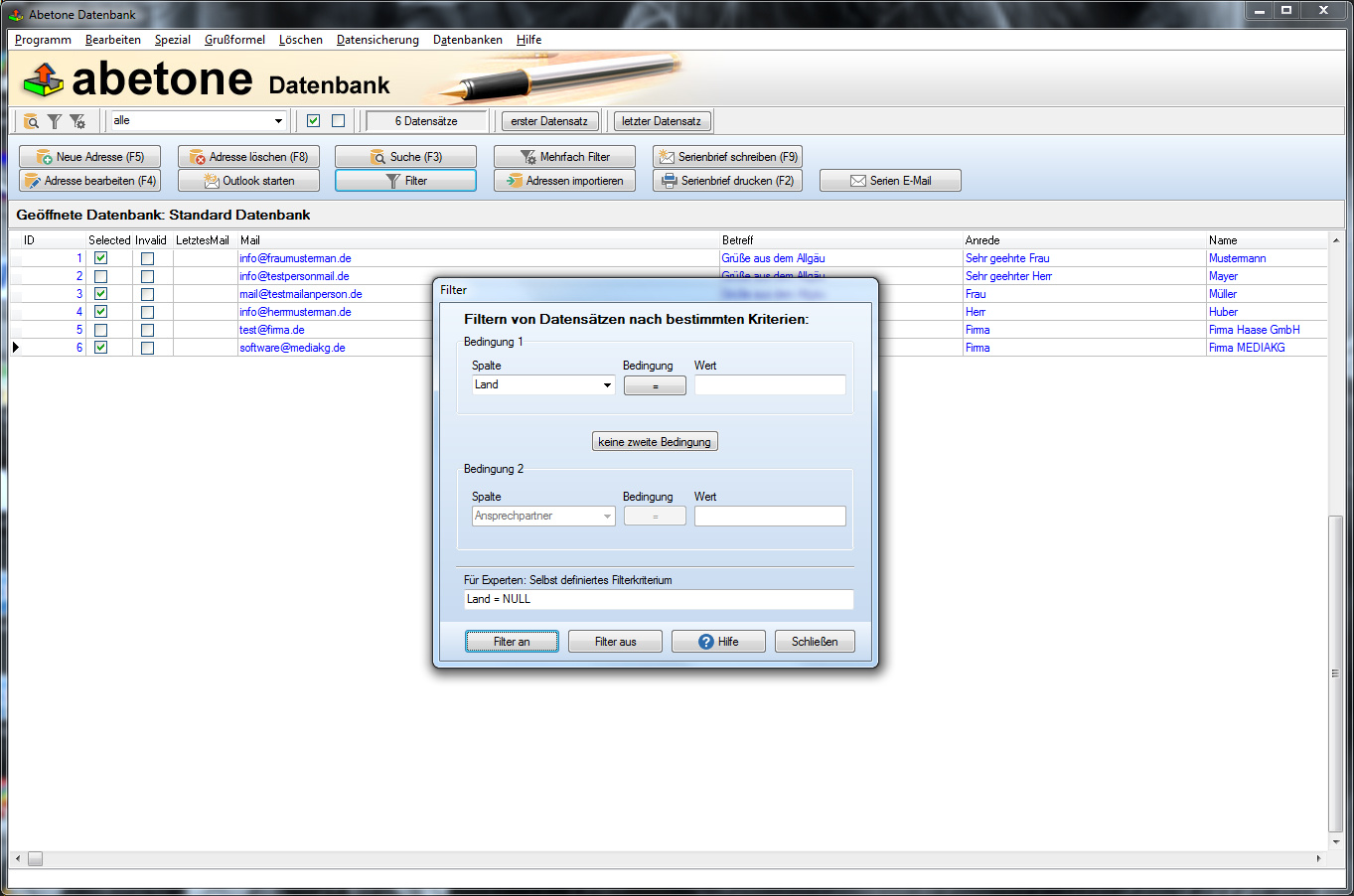The width and height of the screenshot is (1354, 896).
Task: Activate the filter with 'Filter an'
Action: [x=511, y=641]
